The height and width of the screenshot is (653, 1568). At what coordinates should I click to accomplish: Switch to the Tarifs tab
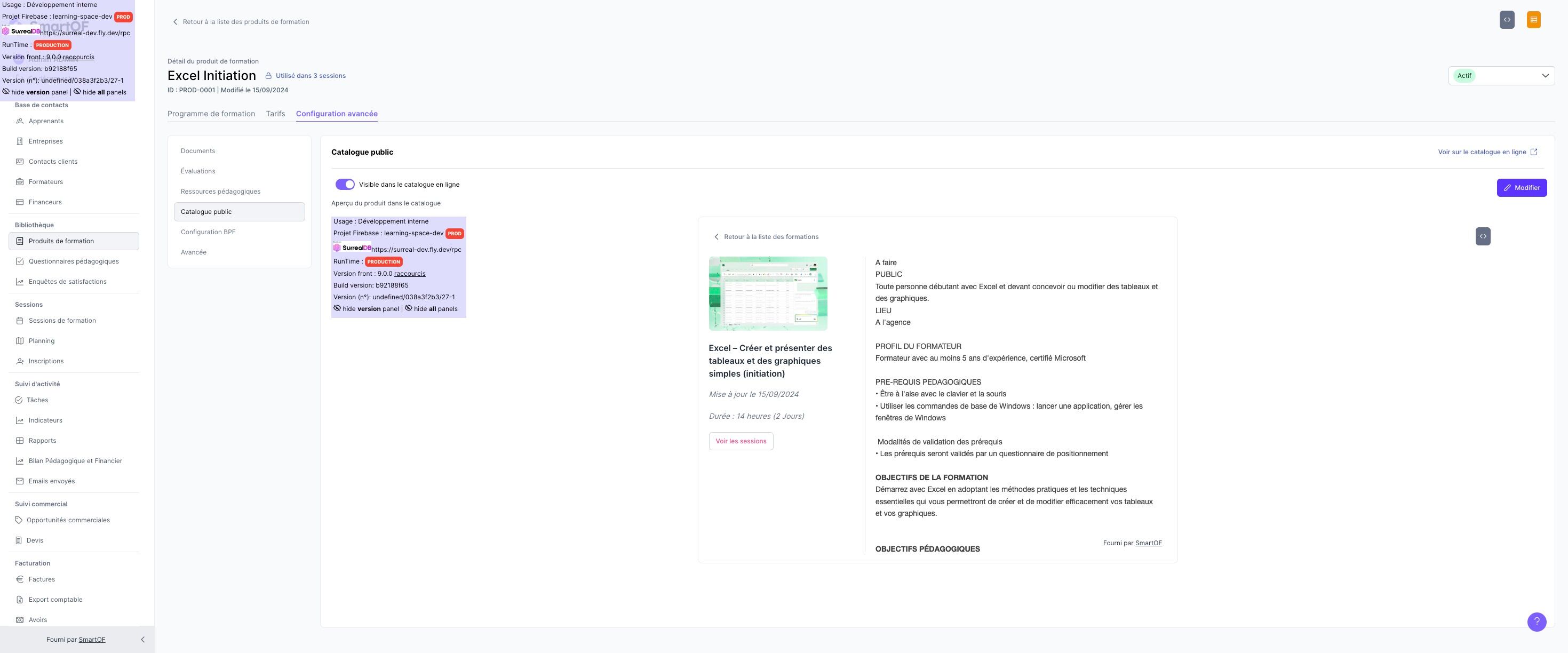point(275,114)
